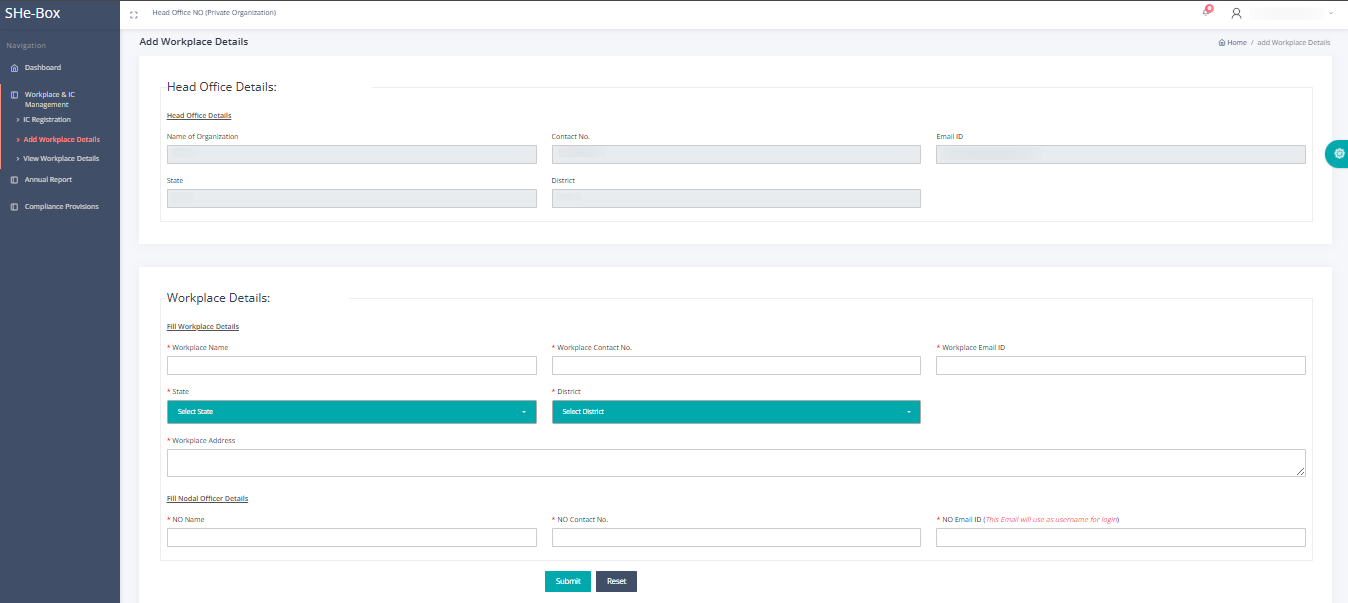Image resolution: width=1348 pixels, height=603 pixels.
Task: Select Add Workplace Details in sidebar
Action: [61, 140]
